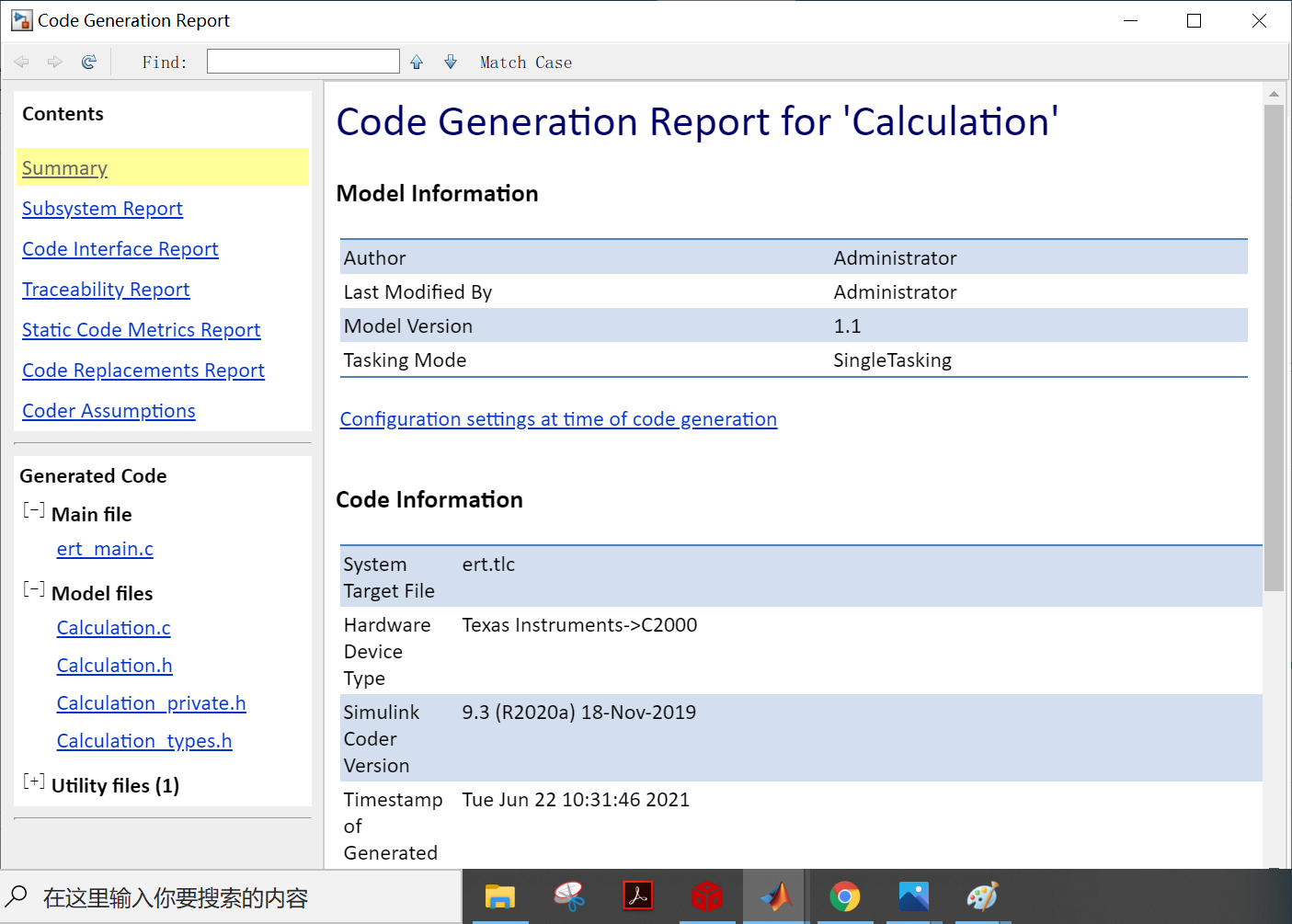Expand the Utility files section
Image resolution: width=1292 pixels, height=924 pixels.
[x=34, y=781]
